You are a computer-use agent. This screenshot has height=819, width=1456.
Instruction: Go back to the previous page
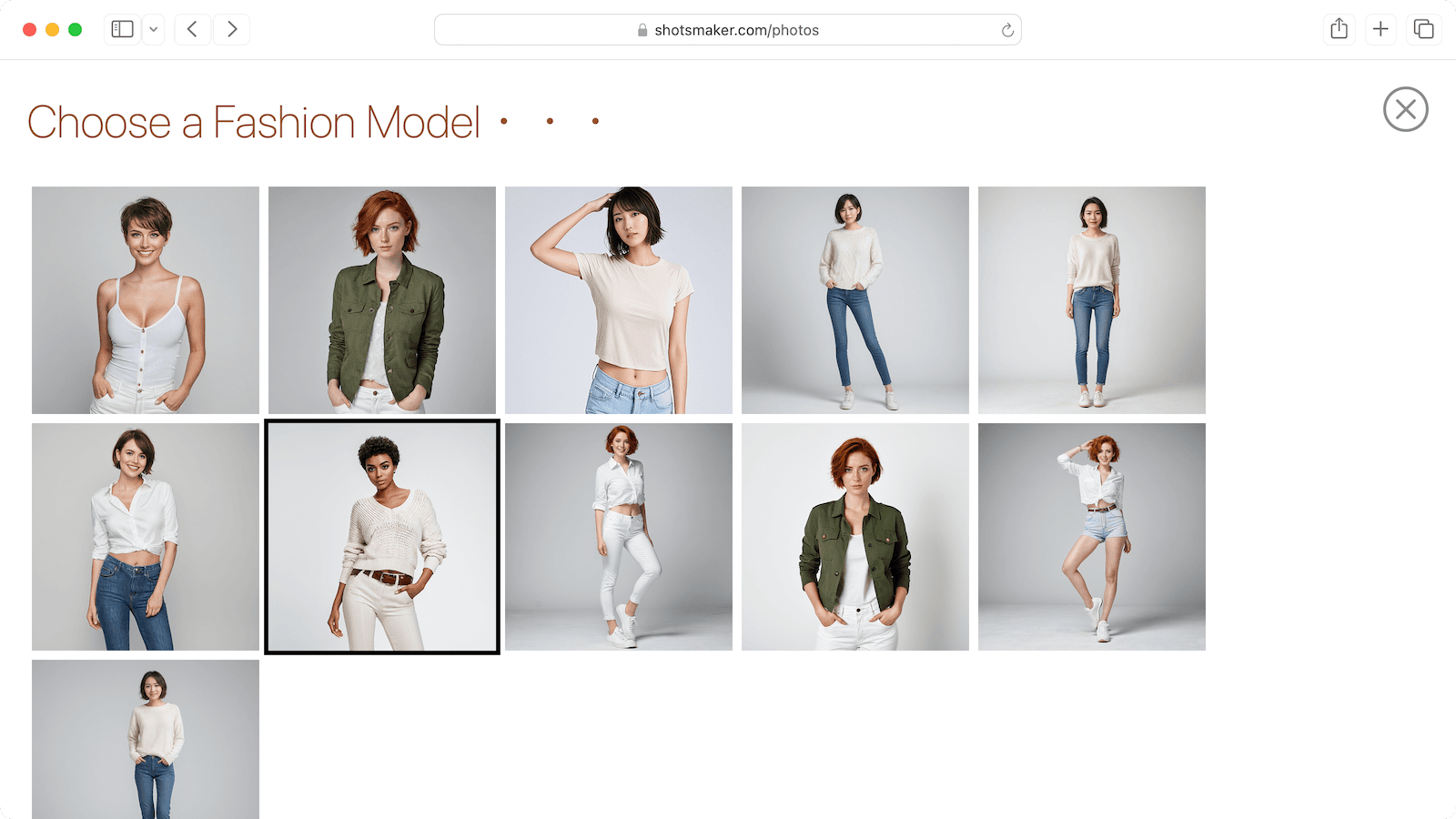(192, 29)
